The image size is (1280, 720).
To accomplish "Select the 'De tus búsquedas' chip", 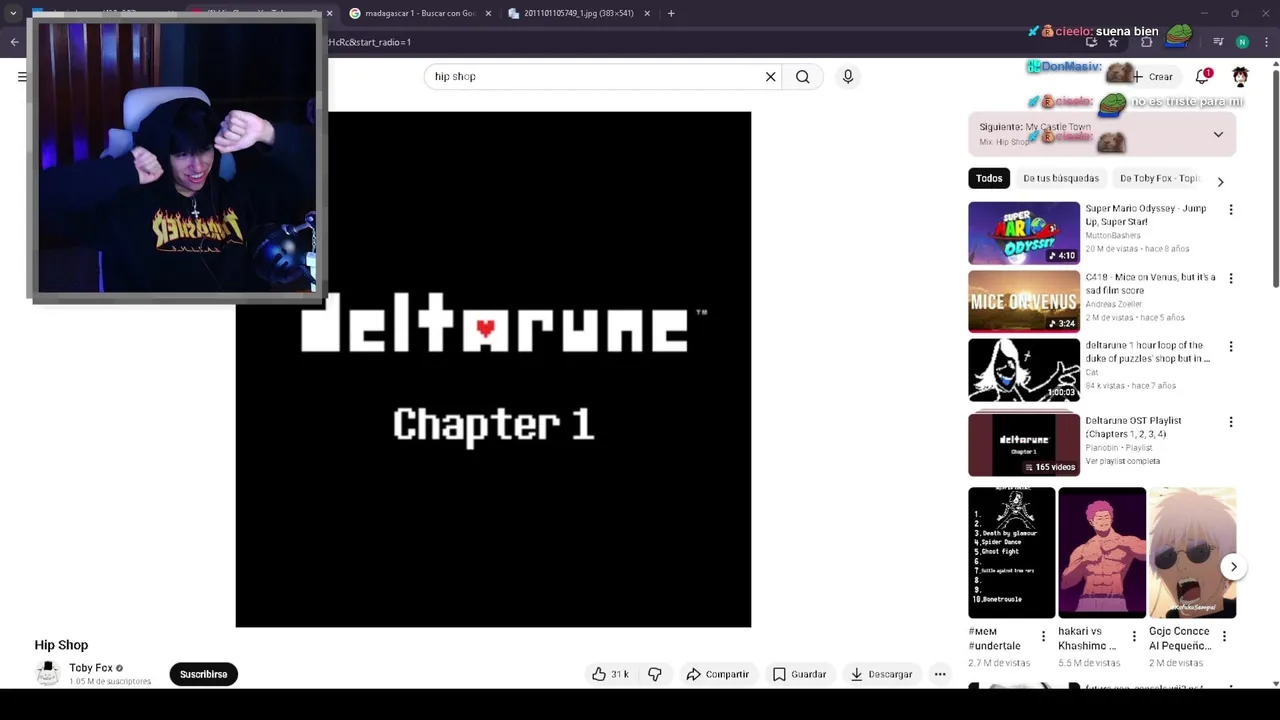I will tap(1061, 178).
